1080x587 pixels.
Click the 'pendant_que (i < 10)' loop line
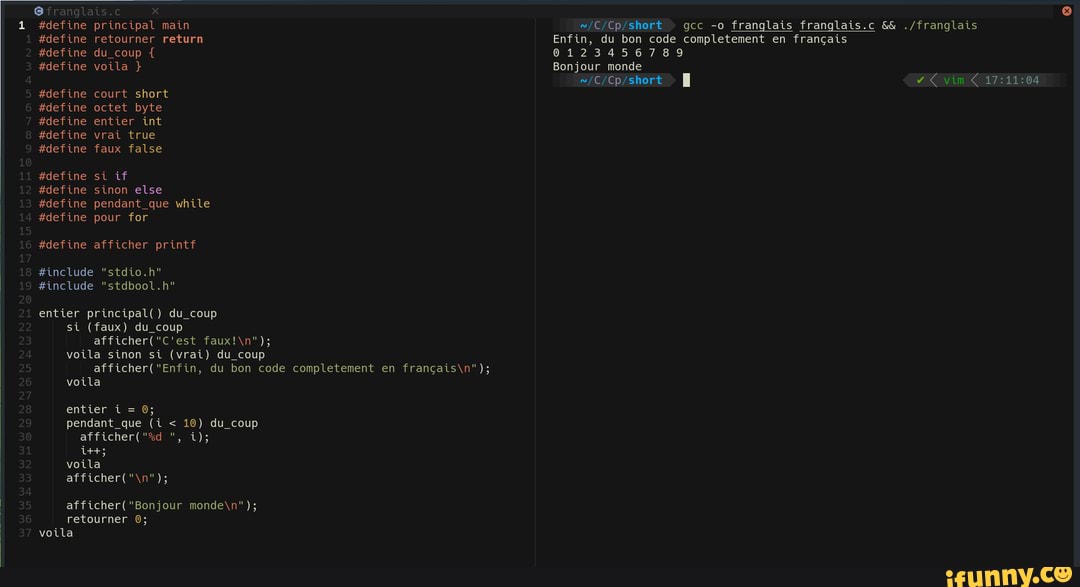tap(161, 423)
